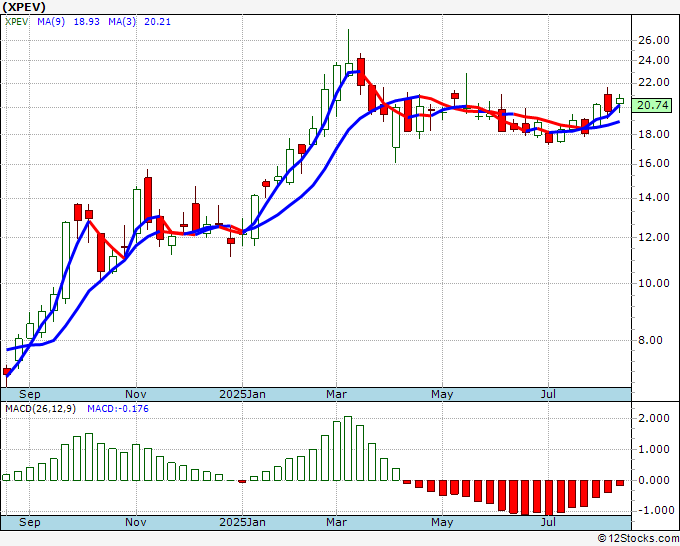Click the 18.00 price axis label
Image resolution: width=680 pixels, height=546 pixels.
pos(654,134)
